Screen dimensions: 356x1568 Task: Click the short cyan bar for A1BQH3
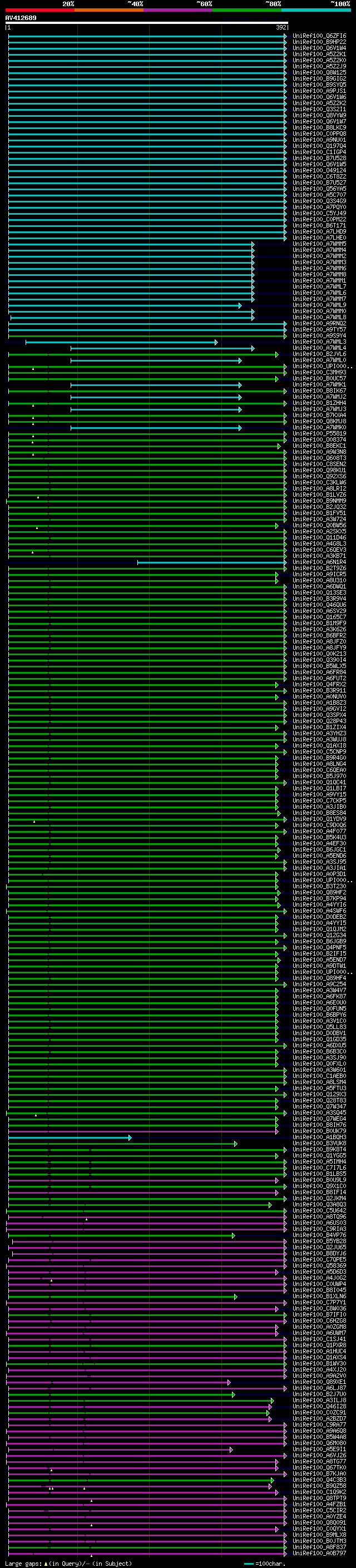[70, 1137]
